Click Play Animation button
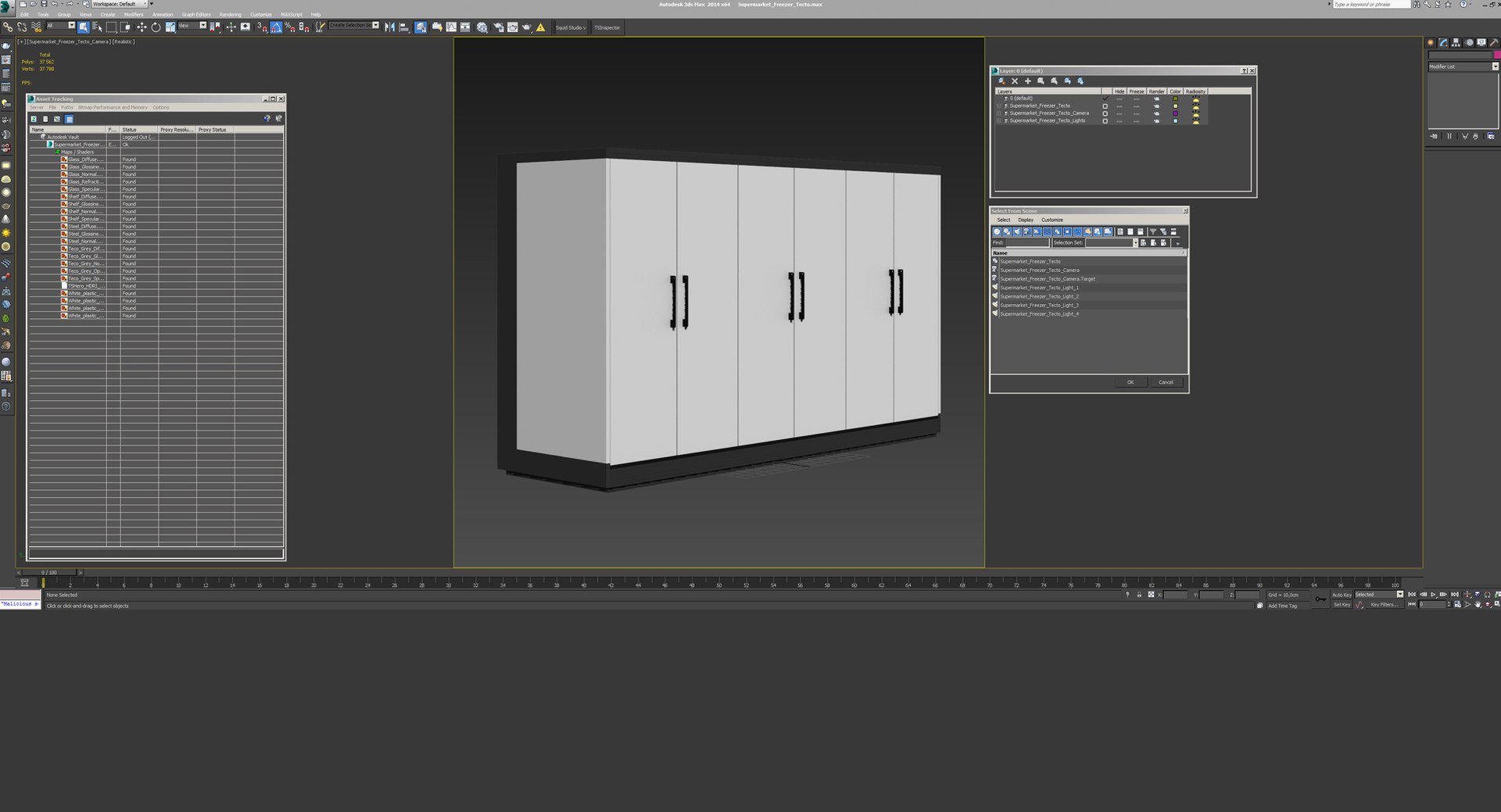 [1433, 595]
